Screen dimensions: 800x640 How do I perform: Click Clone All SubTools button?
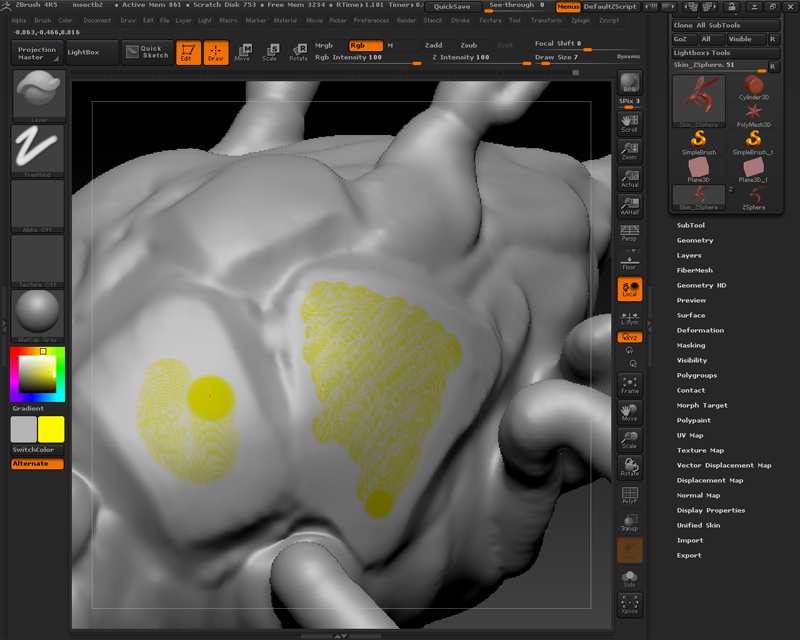(x=726, y=25)
